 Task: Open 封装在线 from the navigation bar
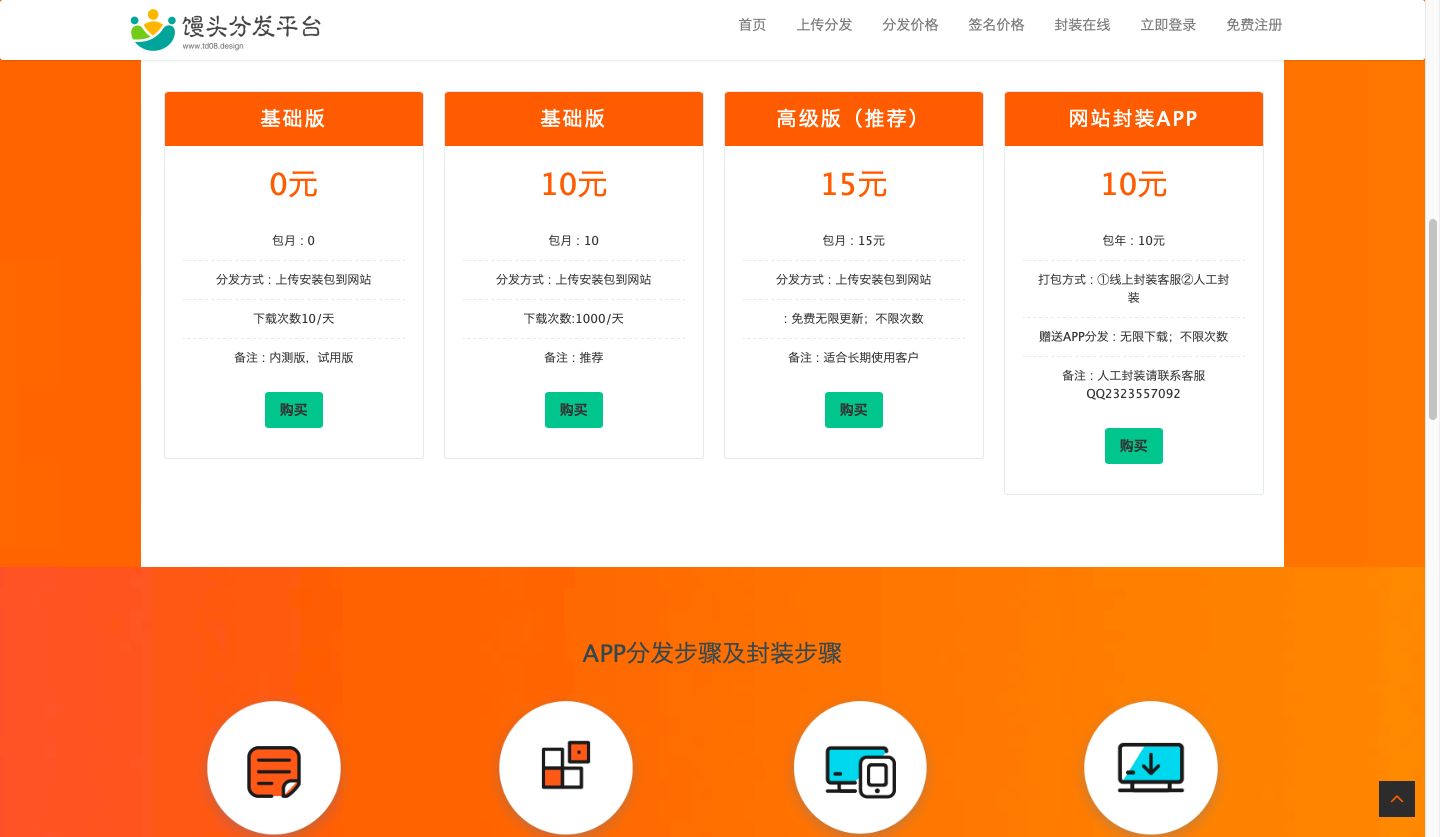coord(1082,25)
